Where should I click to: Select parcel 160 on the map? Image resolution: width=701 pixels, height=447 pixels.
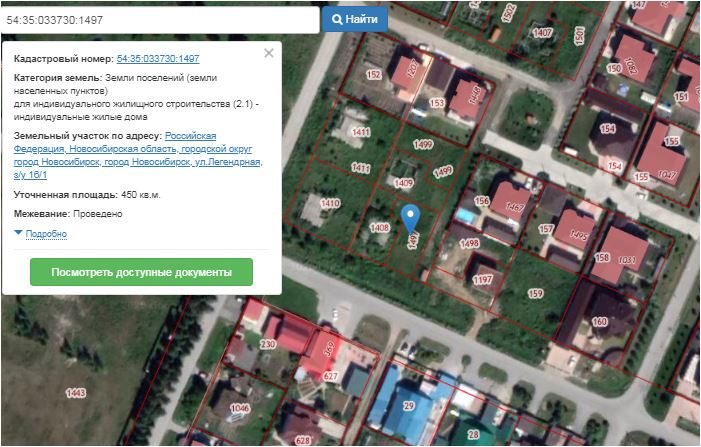[599, 321]
